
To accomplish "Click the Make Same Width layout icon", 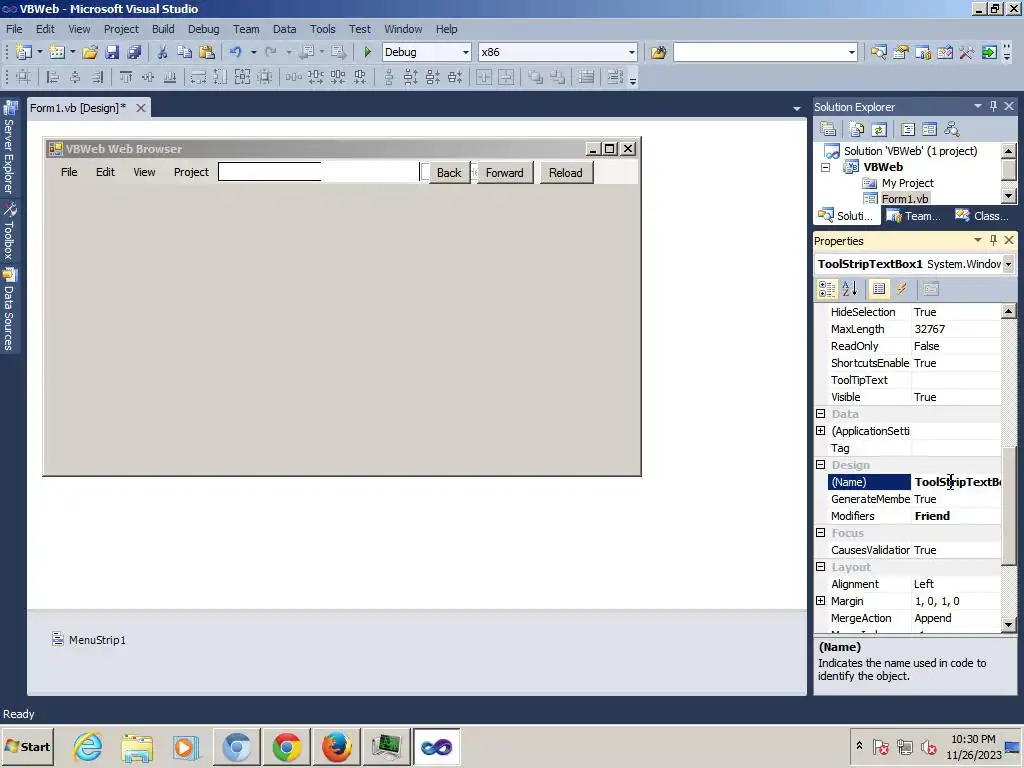I will pyautogui.click(x=199, y=77).
